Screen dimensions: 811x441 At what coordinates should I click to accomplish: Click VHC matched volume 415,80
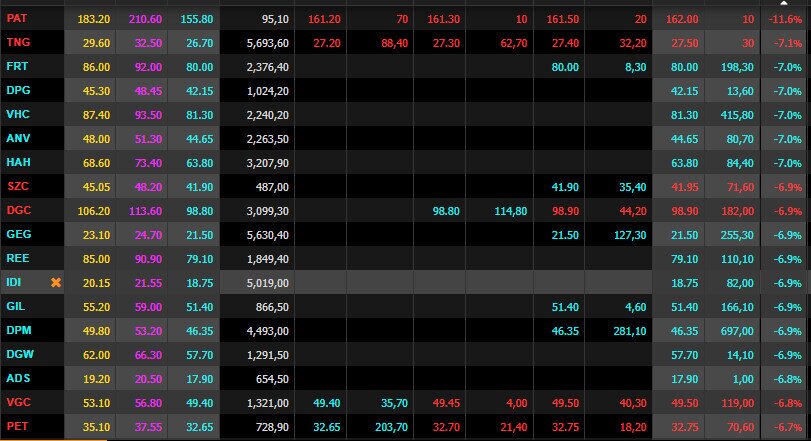point(737,115)
